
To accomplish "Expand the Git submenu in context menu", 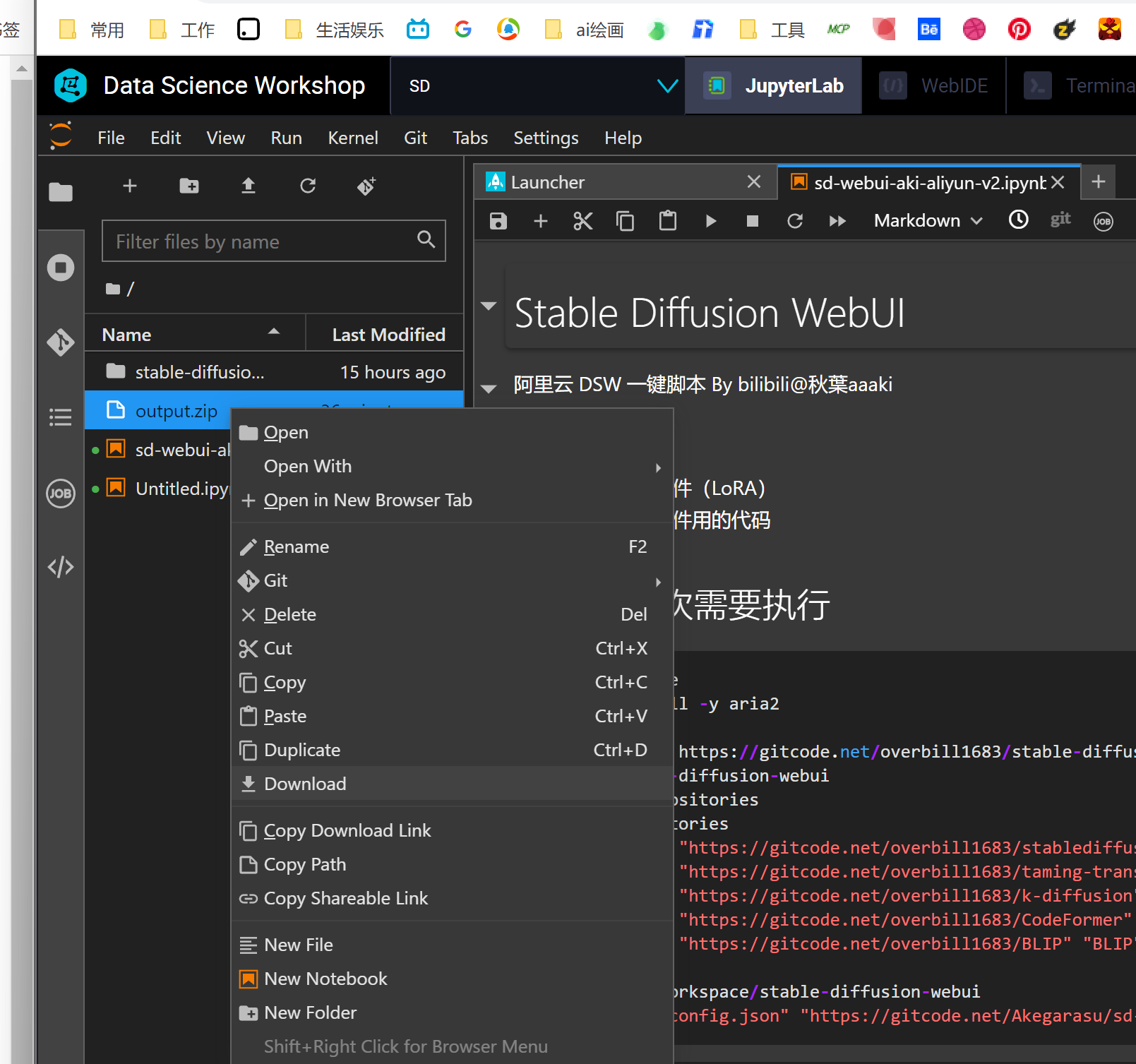I will point(452,581).
